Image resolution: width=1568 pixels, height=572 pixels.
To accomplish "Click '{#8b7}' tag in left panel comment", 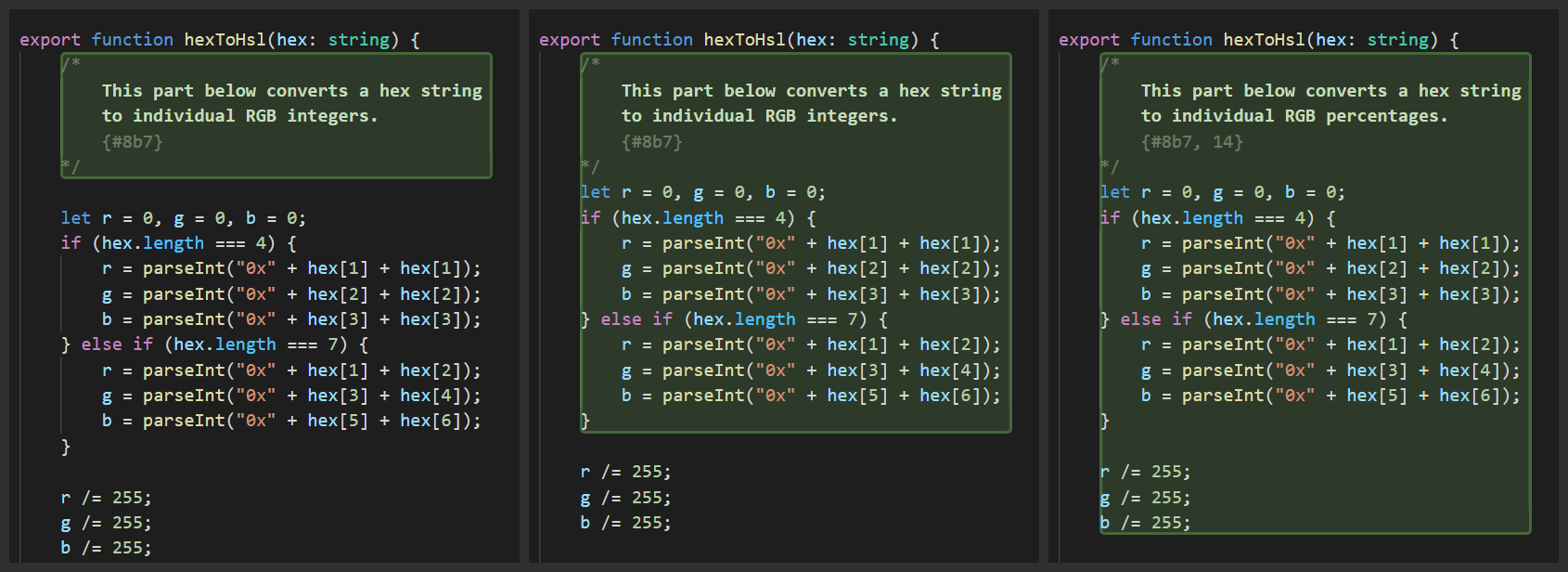I will pyautogui.click(x=133, y=142).
